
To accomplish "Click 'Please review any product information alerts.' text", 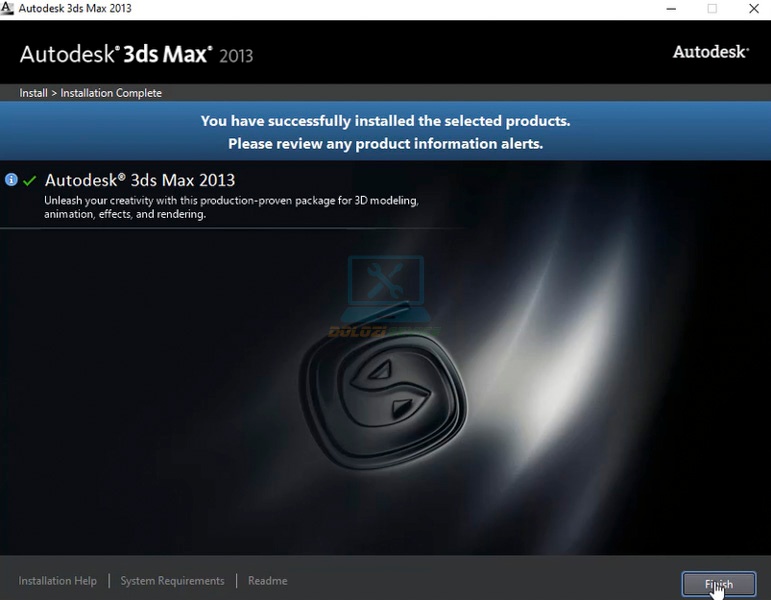I will tap(386, 144).
